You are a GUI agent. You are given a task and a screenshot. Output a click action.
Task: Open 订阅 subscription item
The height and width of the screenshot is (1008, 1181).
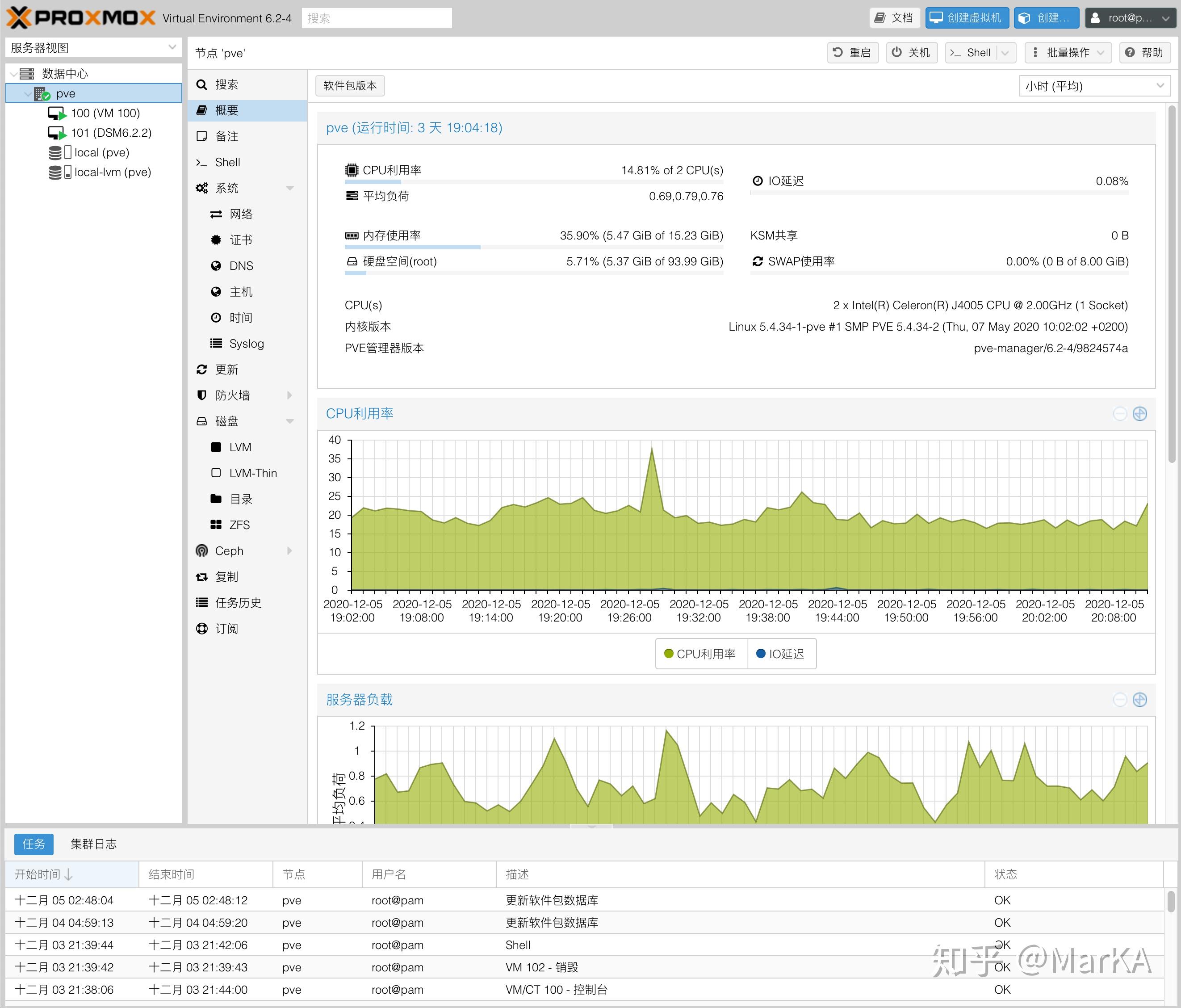tap(247, 630)
